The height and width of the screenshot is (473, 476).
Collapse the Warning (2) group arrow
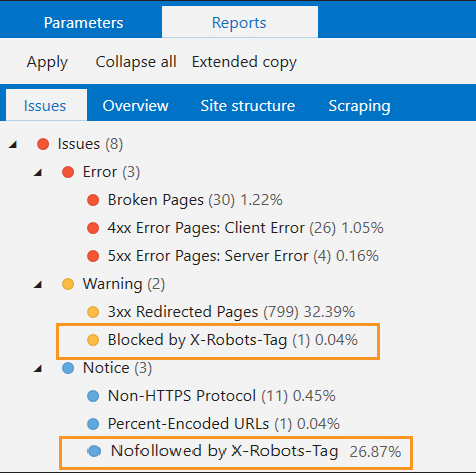coord(38,284)
